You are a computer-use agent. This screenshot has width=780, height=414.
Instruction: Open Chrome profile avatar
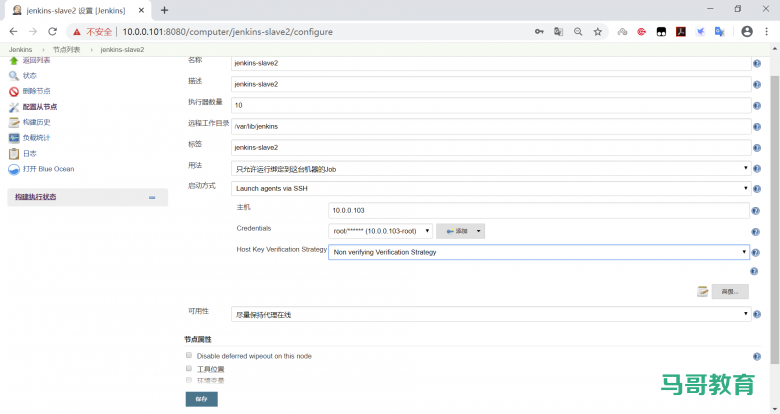(x=747, y=31)
